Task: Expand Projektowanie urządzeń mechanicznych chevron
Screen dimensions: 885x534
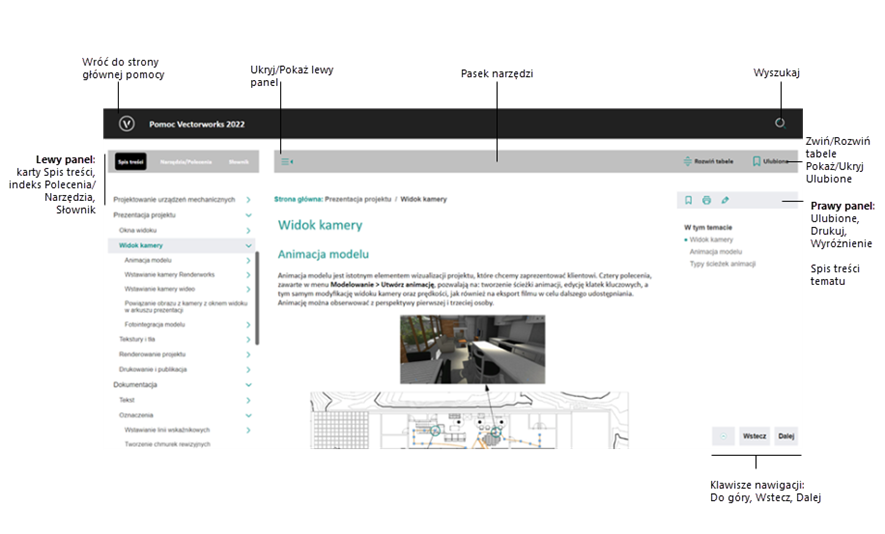Action: [248, 200]
